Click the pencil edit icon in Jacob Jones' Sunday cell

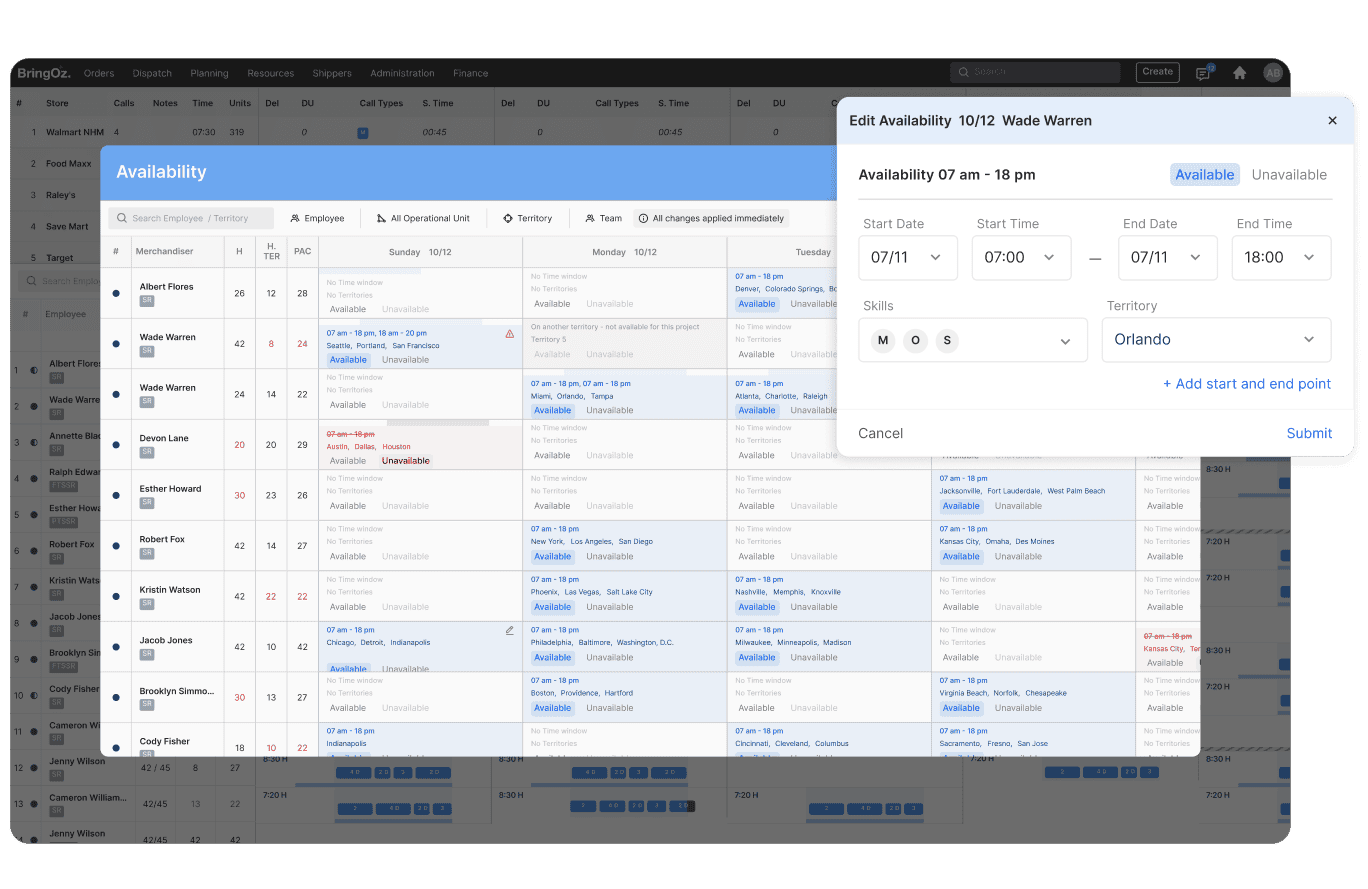coord(510,631)
